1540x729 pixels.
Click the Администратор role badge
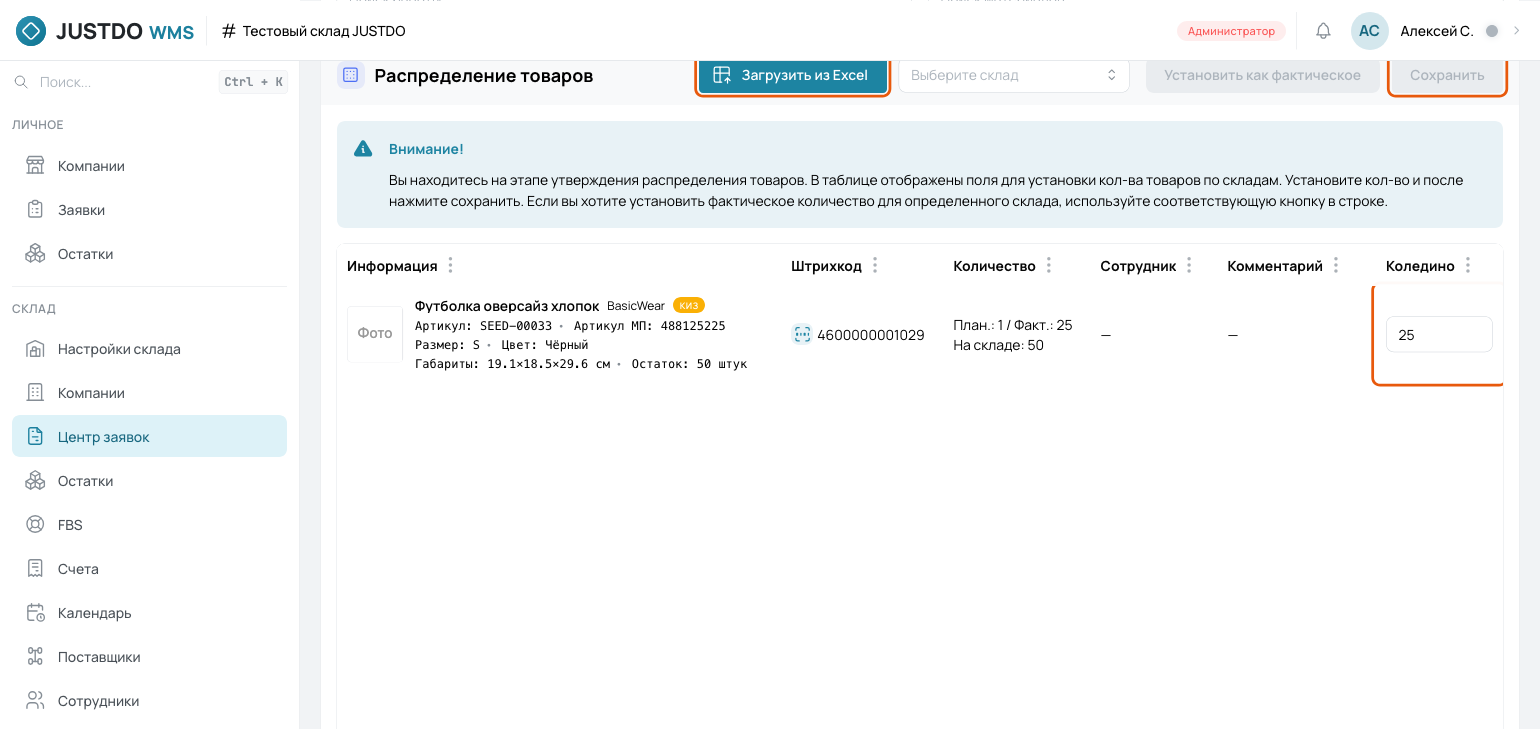(x=1231, y=31)
